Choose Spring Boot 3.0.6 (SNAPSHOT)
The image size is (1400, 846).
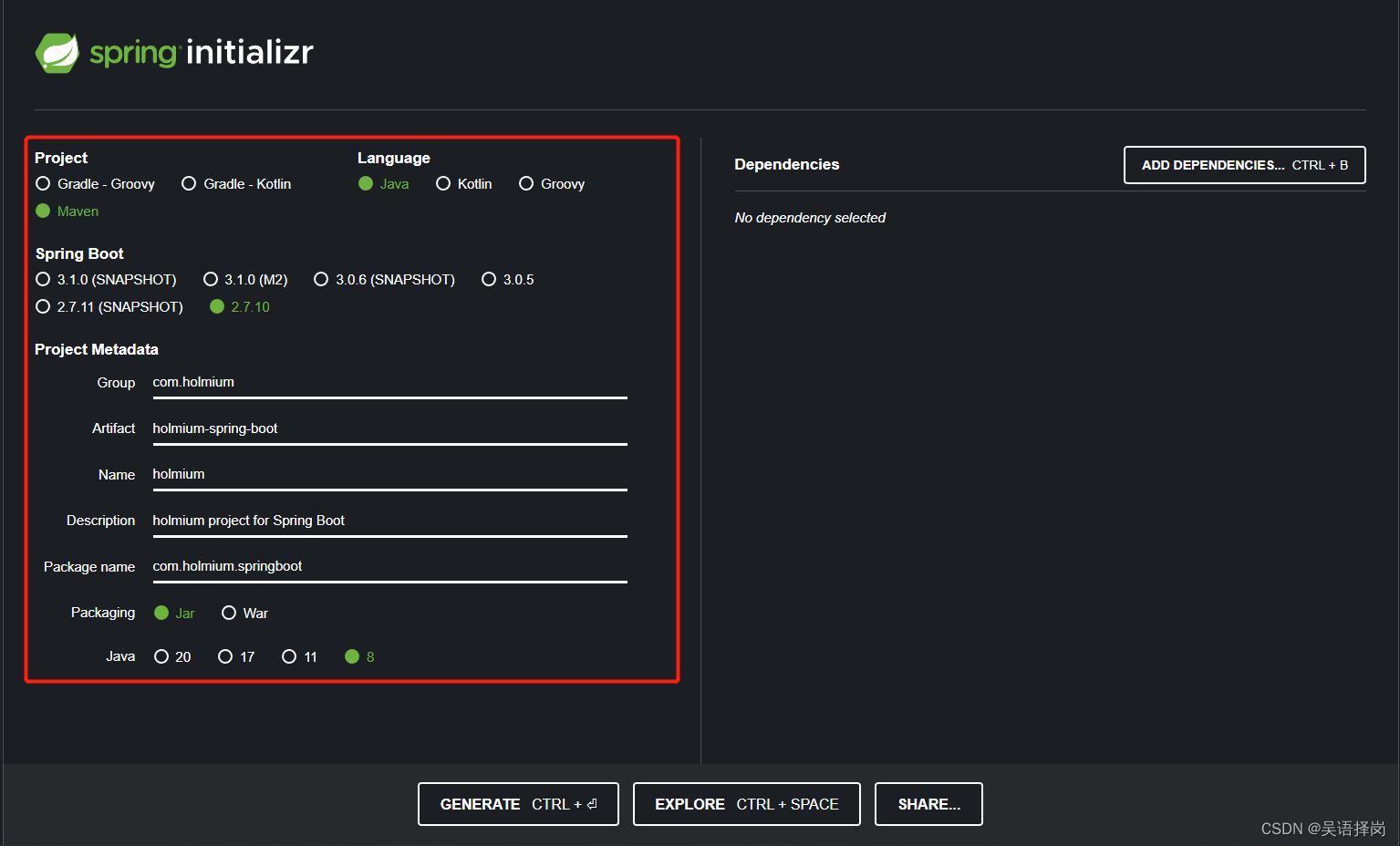point(384,280)
